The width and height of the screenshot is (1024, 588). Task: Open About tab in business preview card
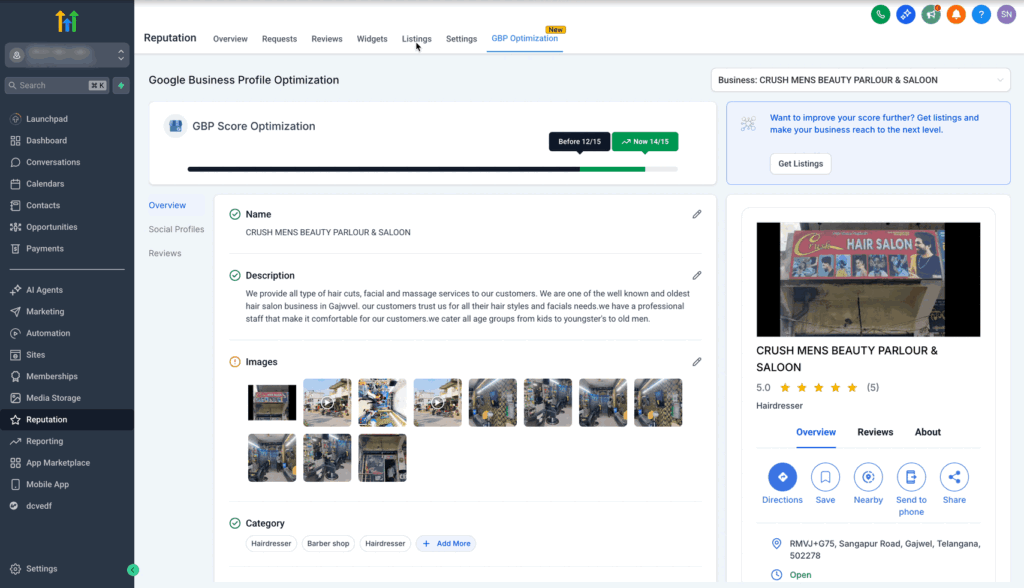click(927, 433)
